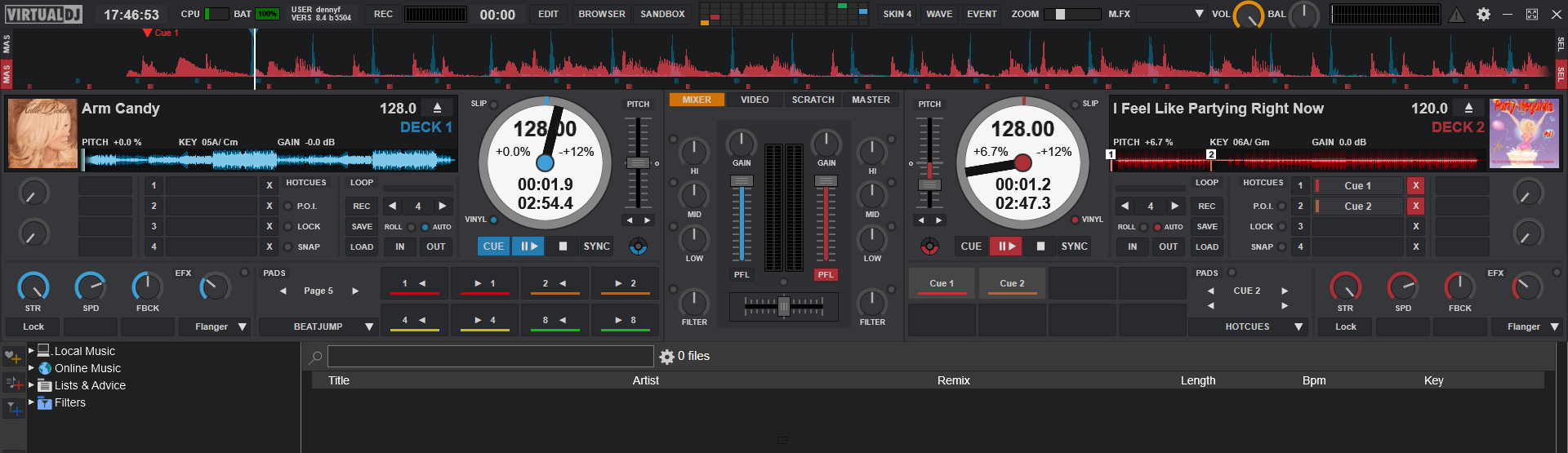
Task: Open BROWSER layout
Action: point(602,14)
